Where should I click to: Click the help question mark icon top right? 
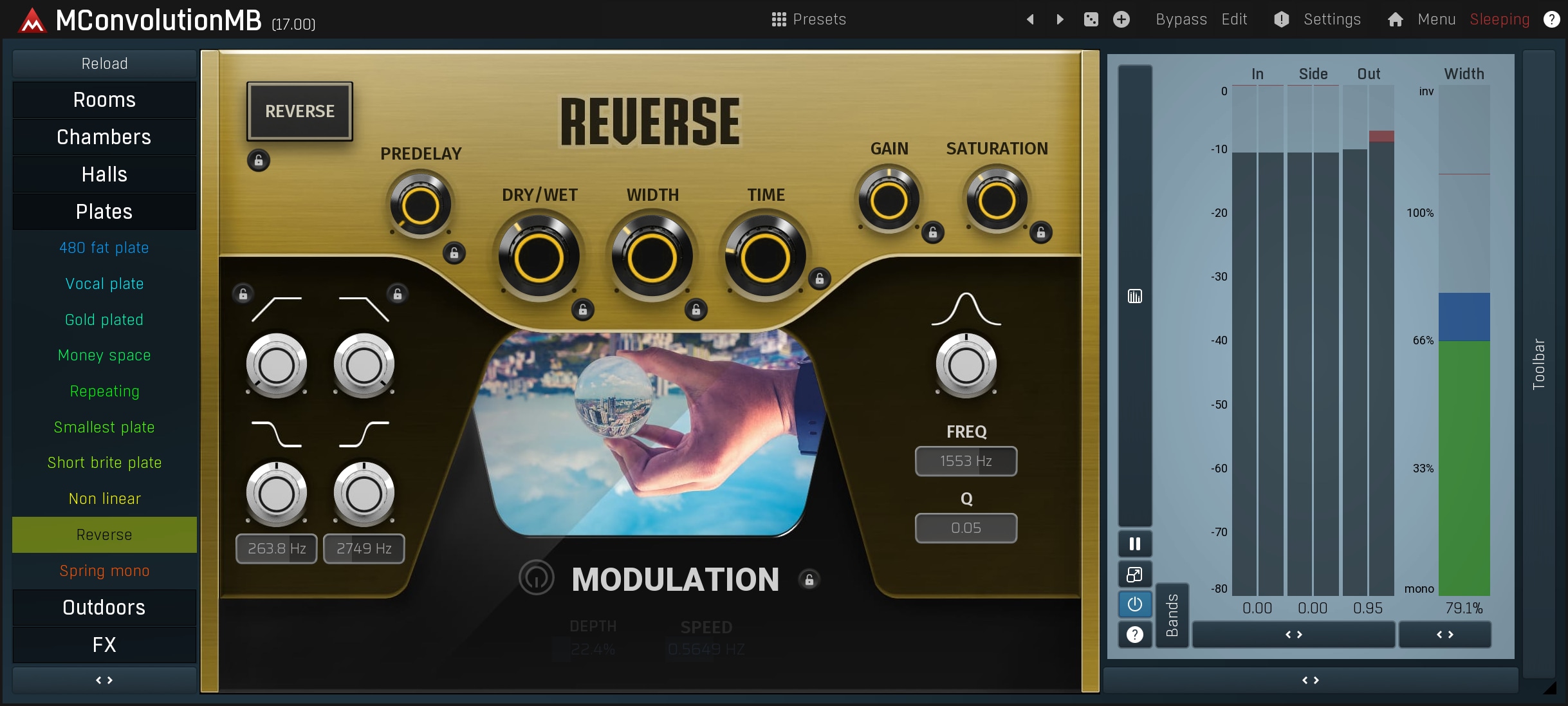point(1551,19)
